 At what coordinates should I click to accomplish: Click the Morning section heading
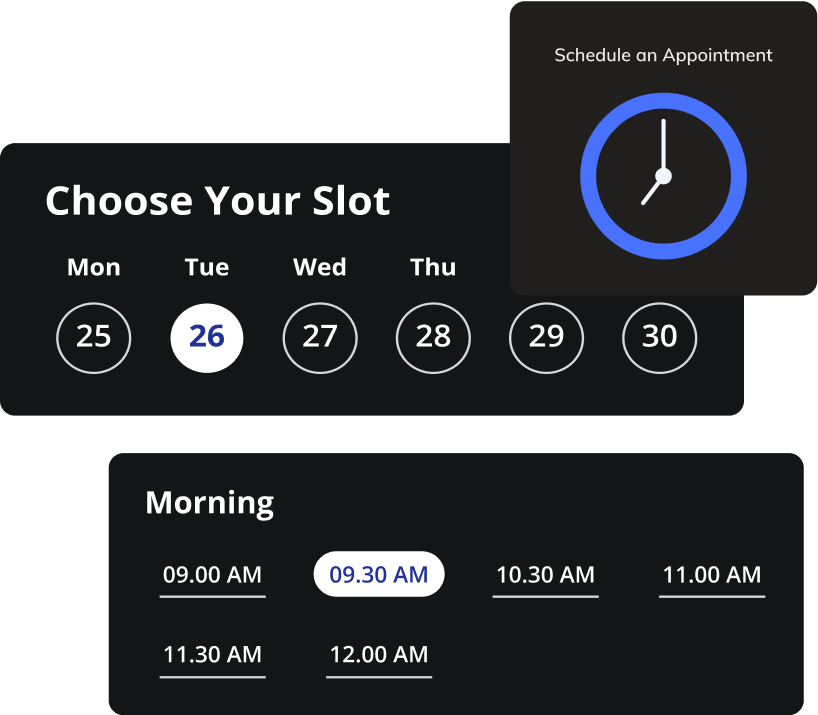point(209,502)
